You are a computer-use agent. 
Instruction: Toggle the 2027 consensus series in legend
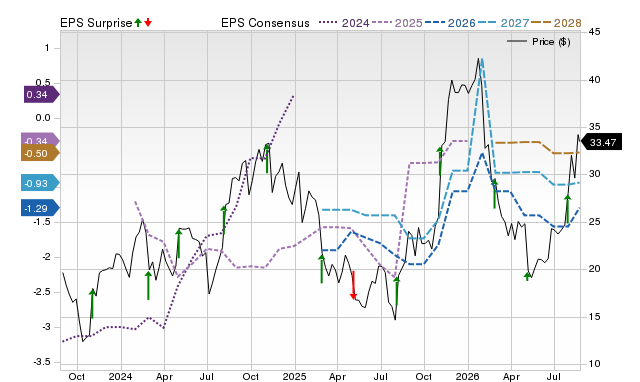503,23
